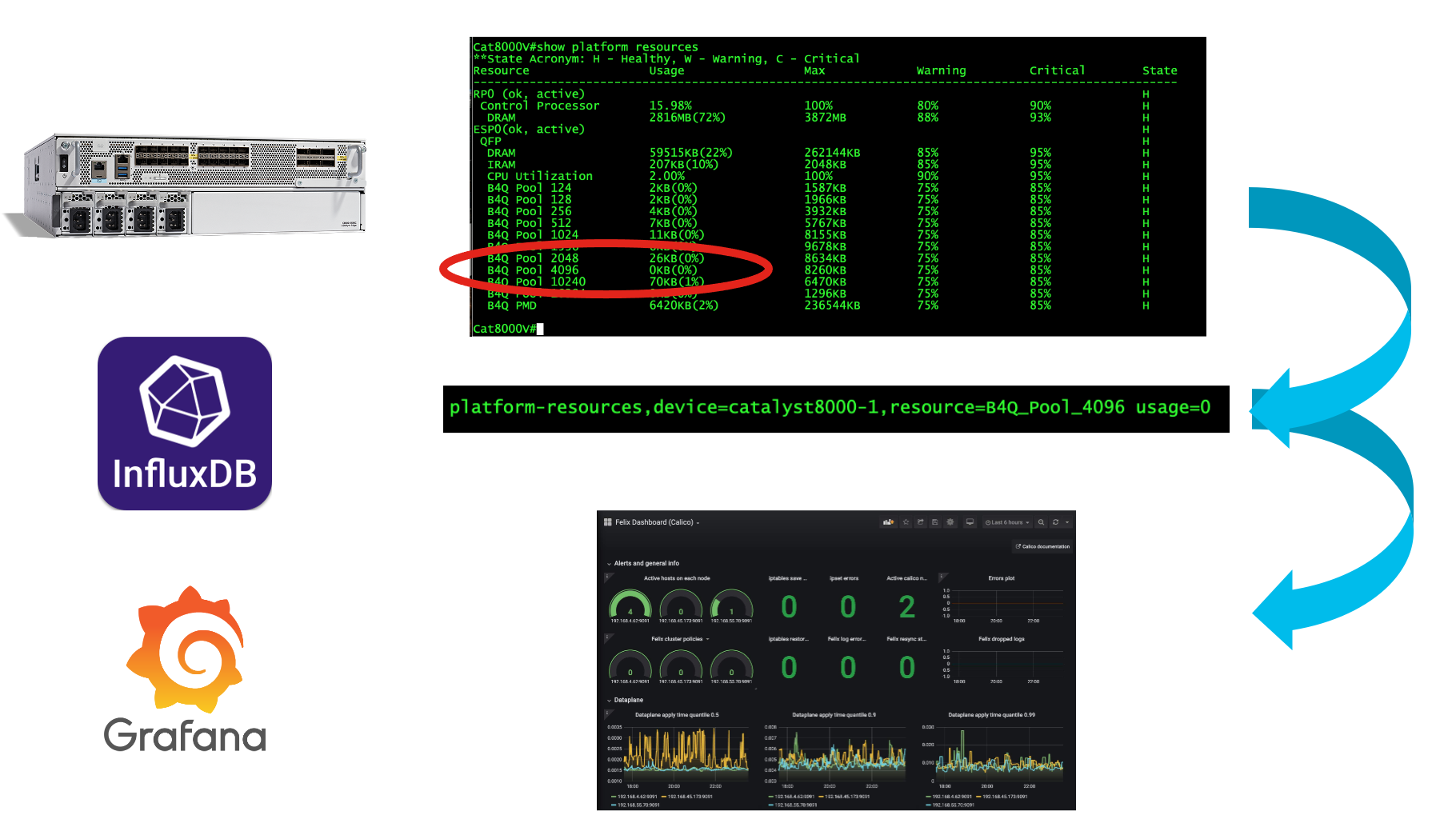Click the 'B4Q Pool 4096' row in terminal
The image size is (1456, 819).
pyautogui.click(x=818, y=270)
